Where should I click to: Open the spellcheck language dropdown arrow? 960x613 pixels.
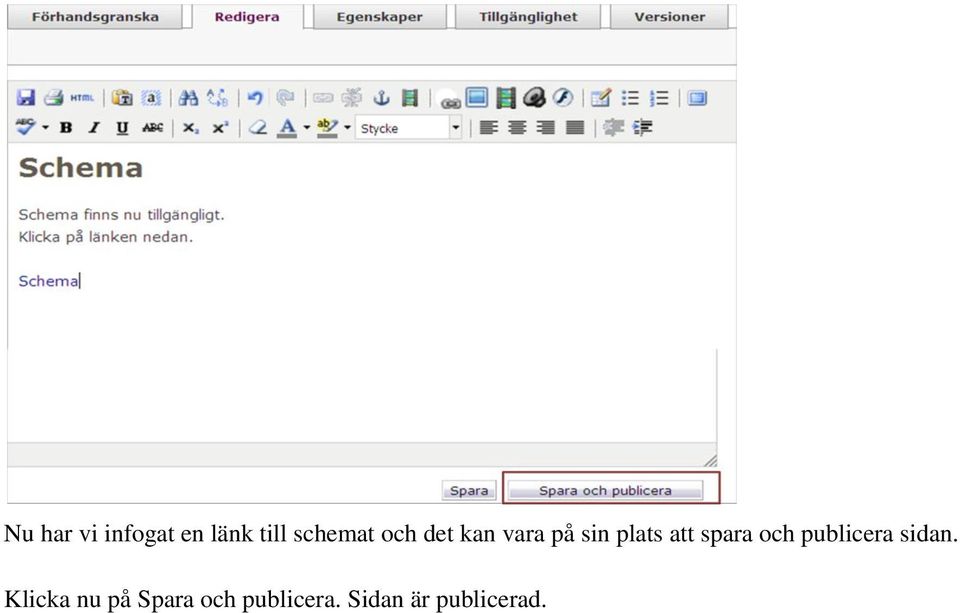45,128
